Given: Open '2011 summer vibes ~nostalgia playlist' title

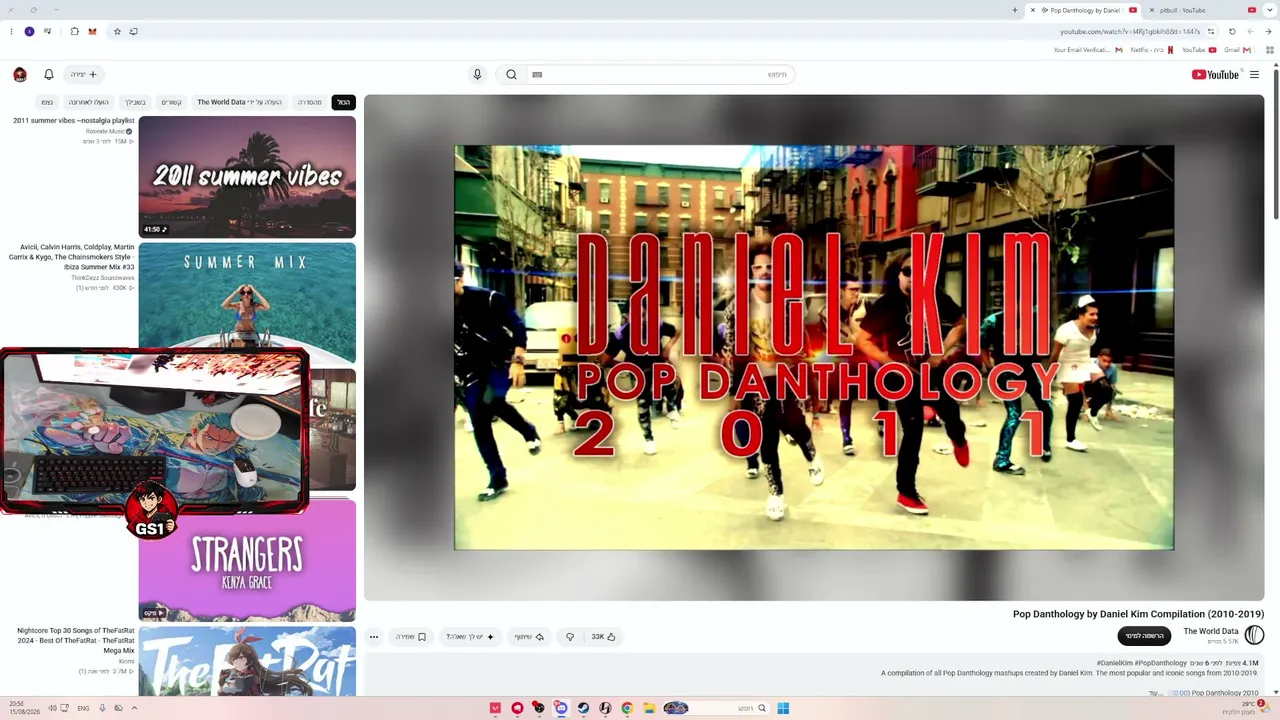Looking at the screenshot, I should coord(73,121).
